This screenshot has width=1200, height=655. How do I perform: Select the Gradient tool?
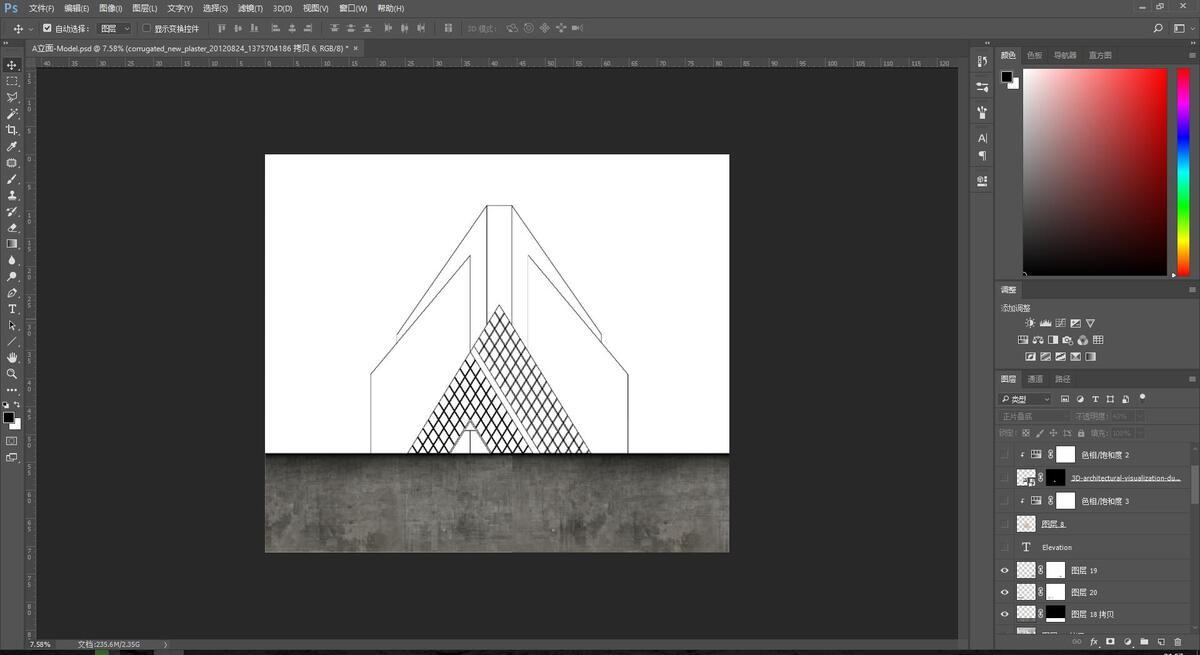coord(12,243)
